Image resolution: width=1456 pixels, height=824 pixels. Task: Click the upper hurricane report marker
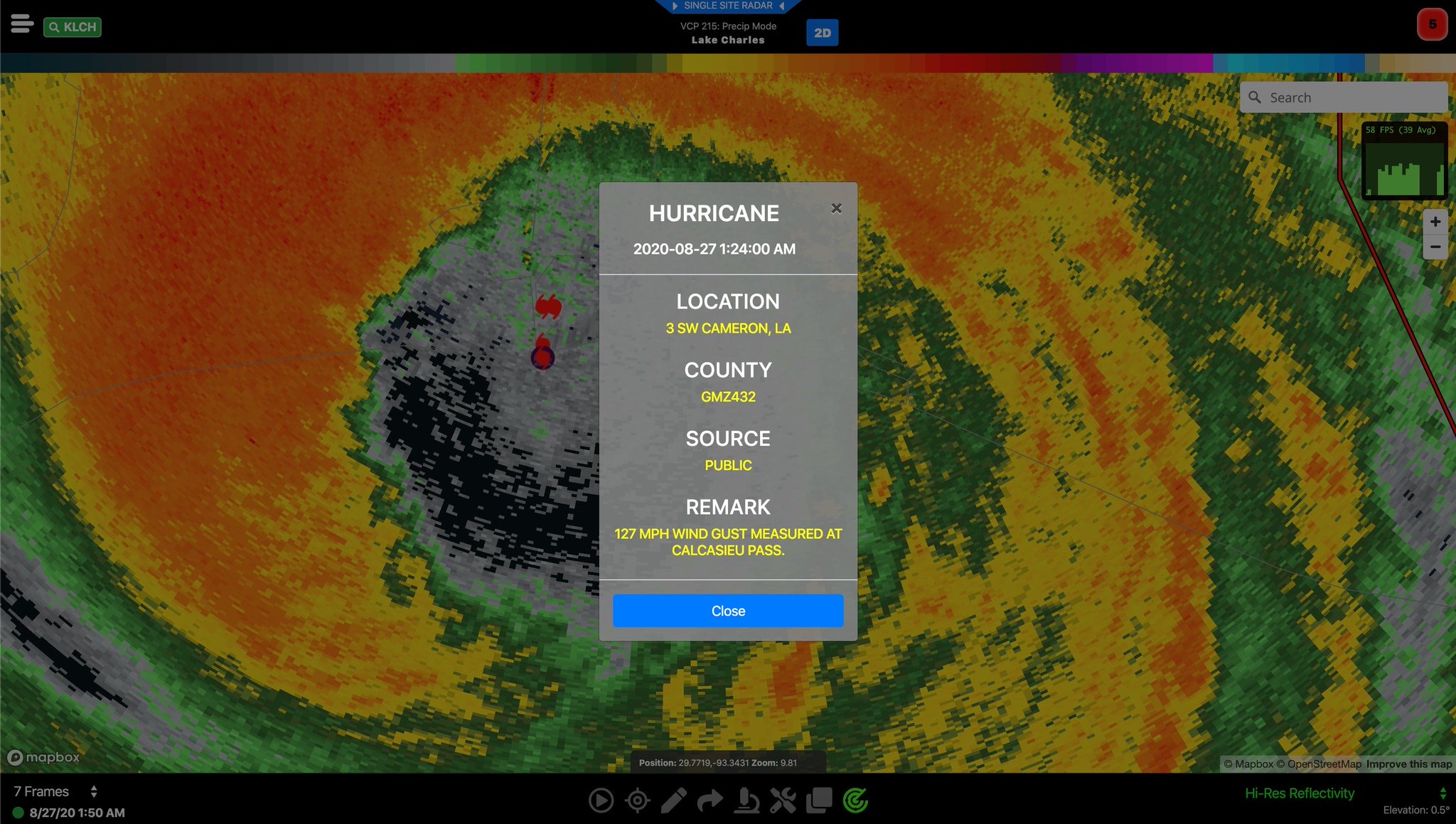click(548, 306)
